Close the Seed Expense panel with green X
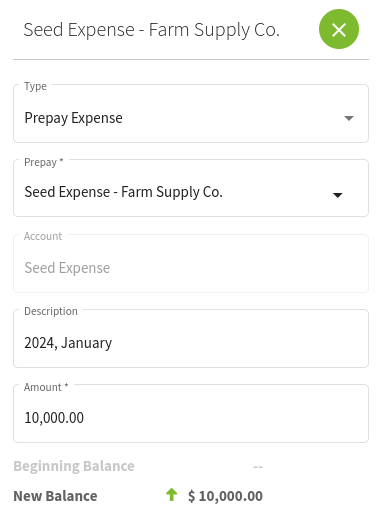 point(338,29)
